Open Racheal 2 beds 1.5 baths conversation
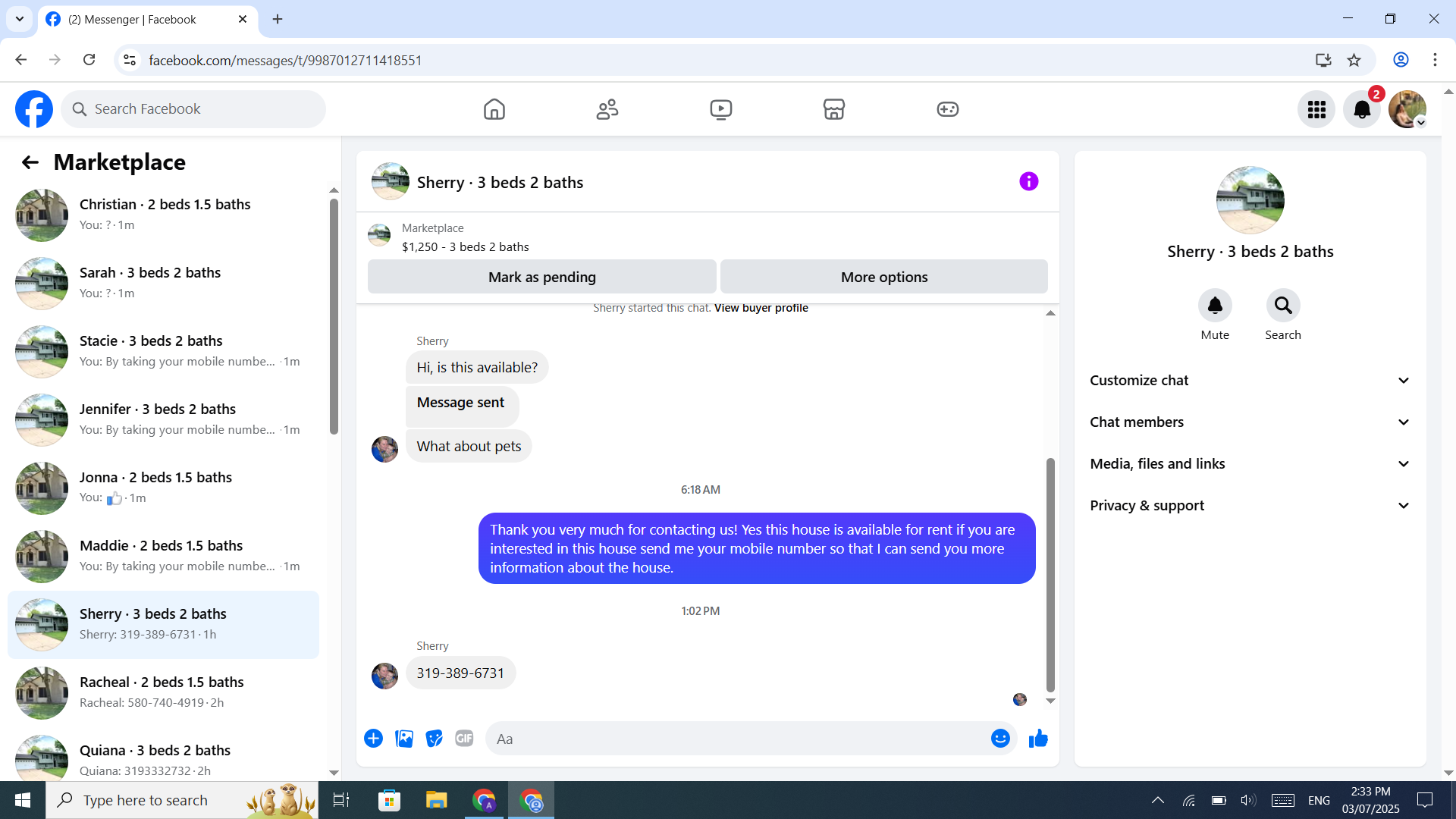Screen dimensions: 1456x819 click(x=163, y=692)
